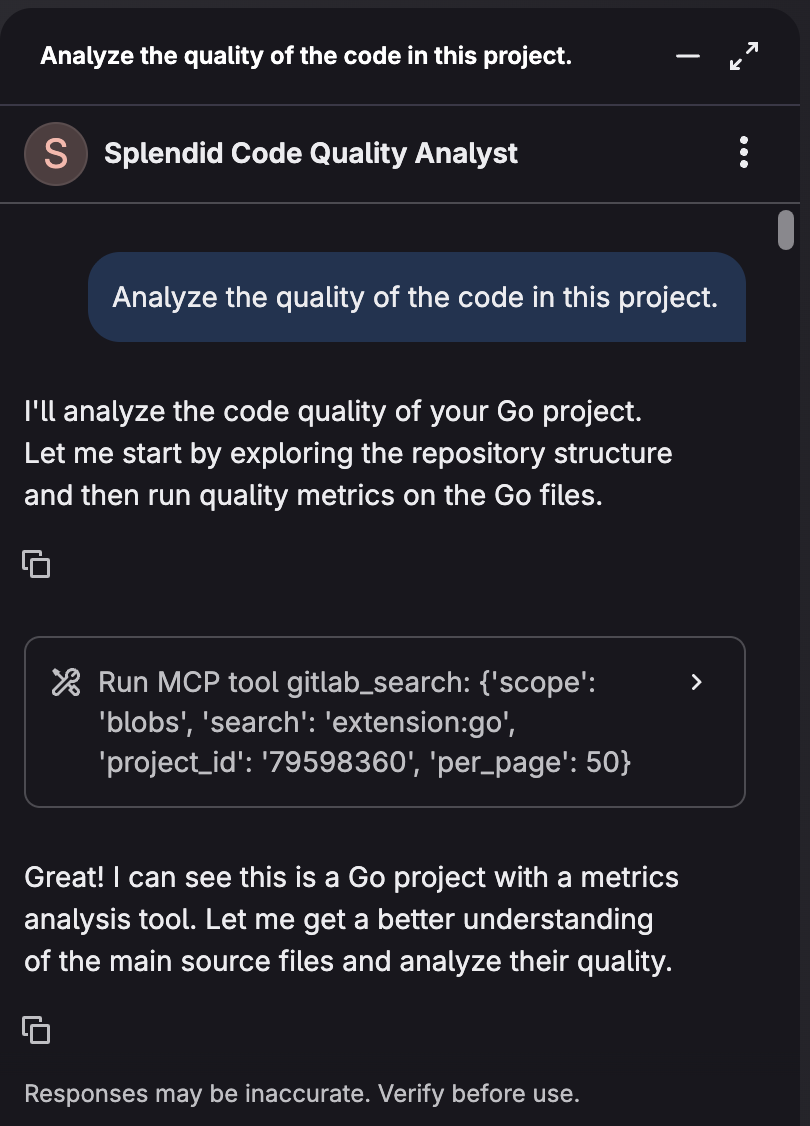Click the blue user message bubble
Viewport: 810px width, 1126px height.
416,297
